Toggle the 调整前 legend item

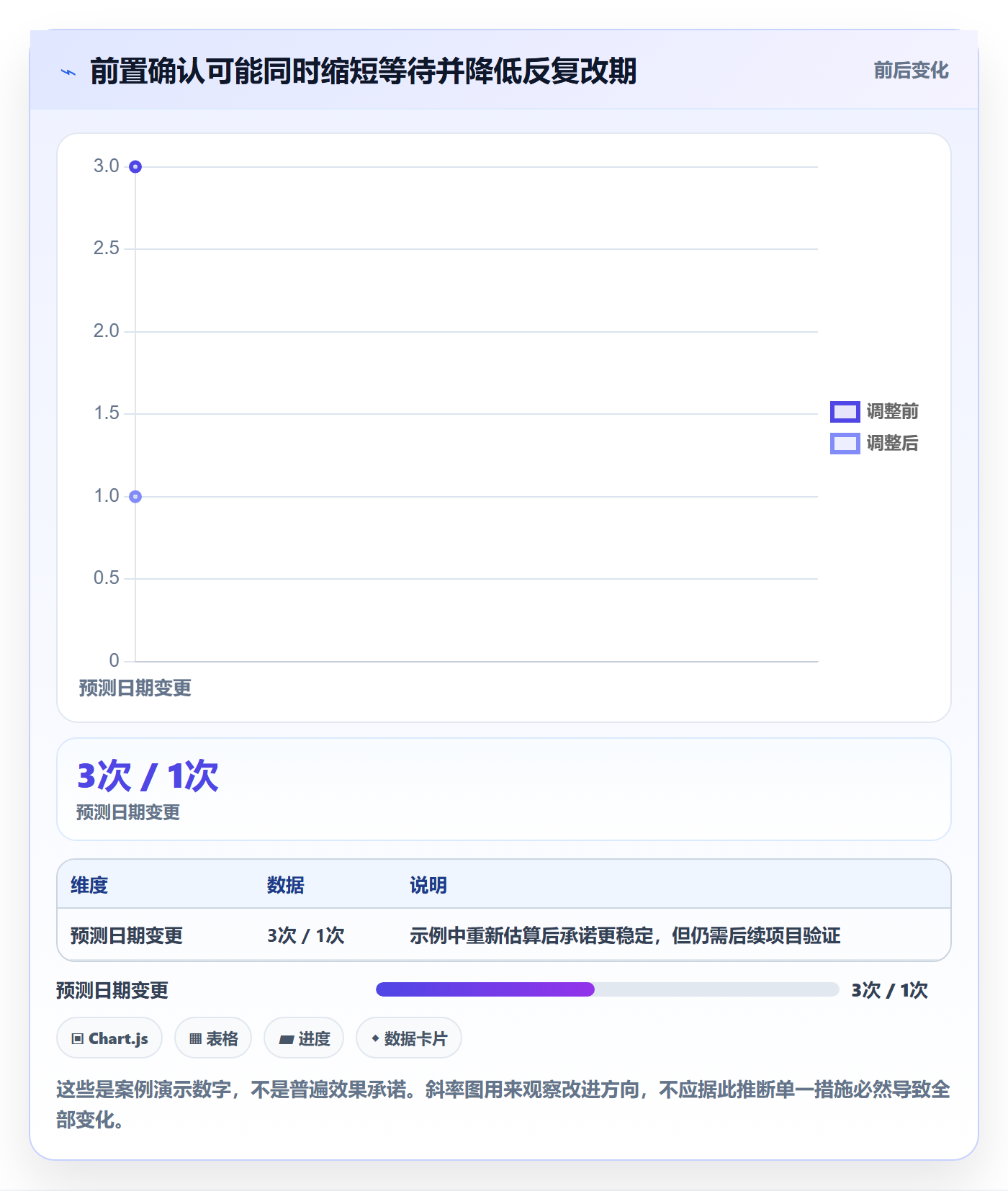(x=874, y=411)
